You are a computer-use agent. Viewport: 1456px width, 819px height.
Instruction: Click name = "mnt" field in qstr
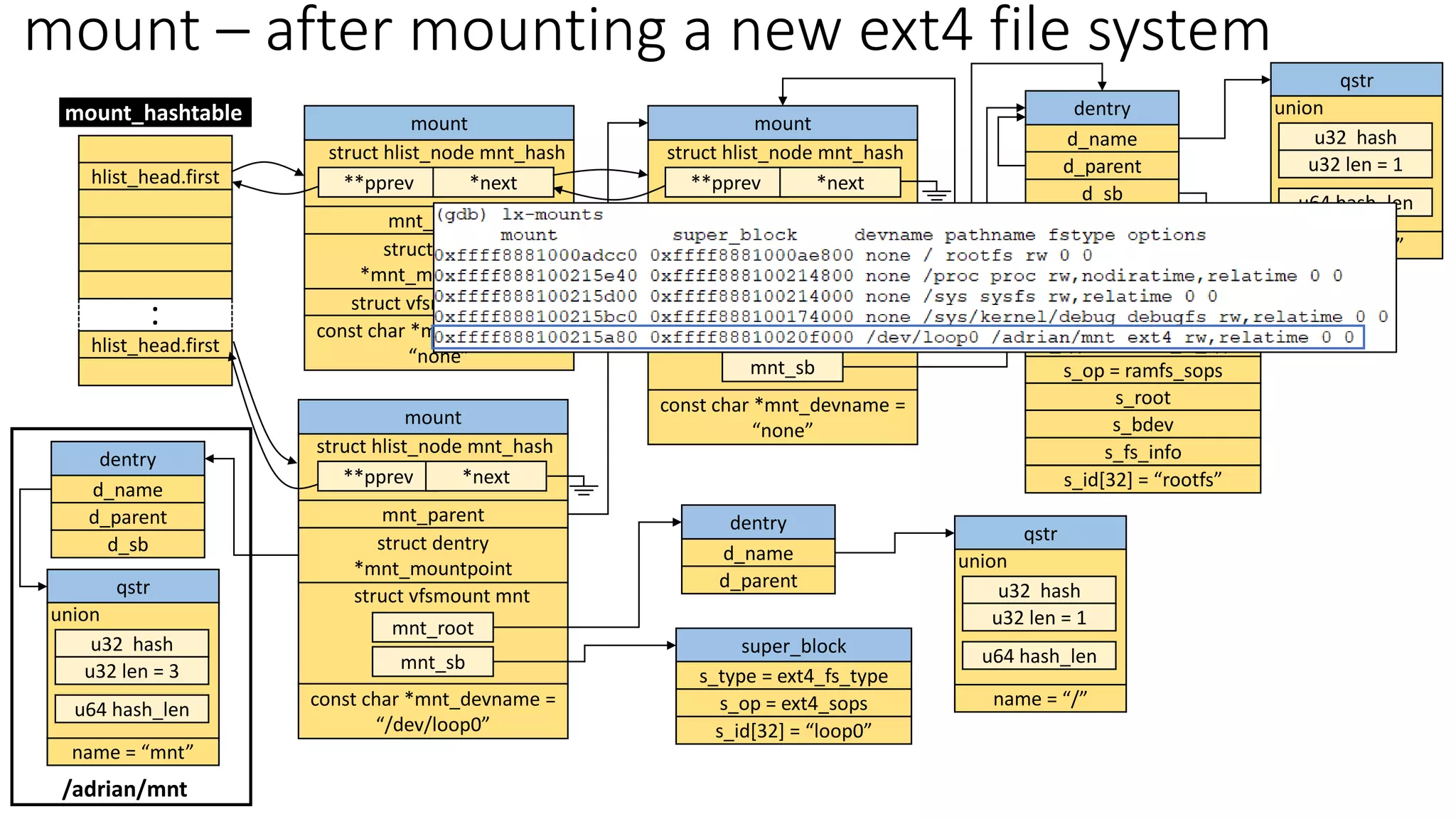point(133,752)
